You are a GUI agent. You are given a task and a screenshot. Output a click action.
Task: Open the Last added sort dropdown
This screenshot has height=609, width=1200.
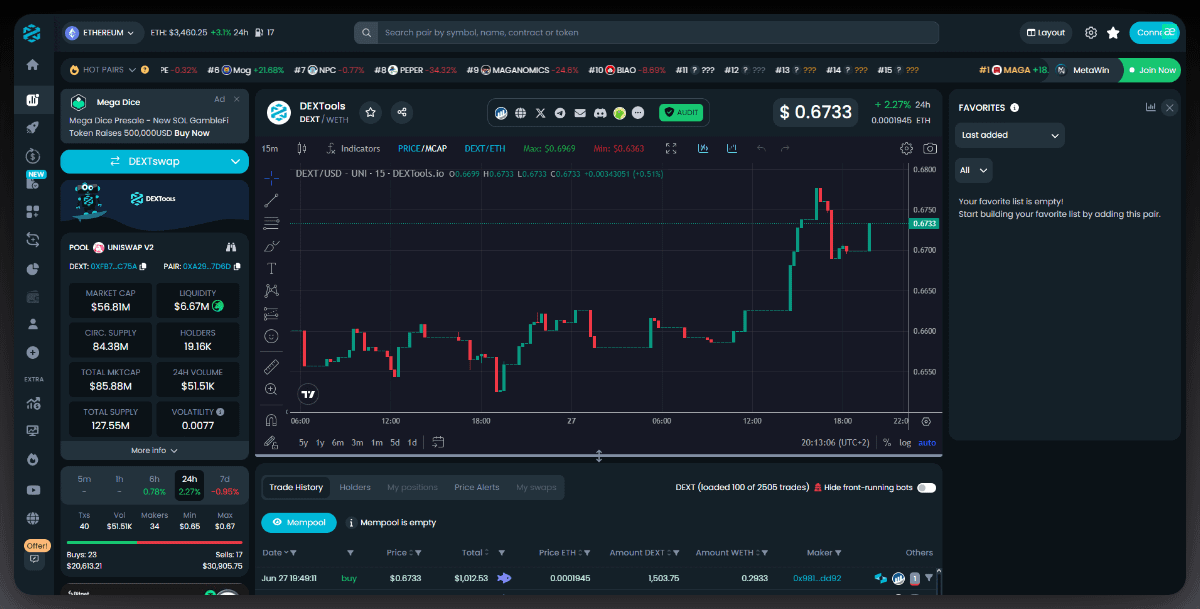[1010, 135]
